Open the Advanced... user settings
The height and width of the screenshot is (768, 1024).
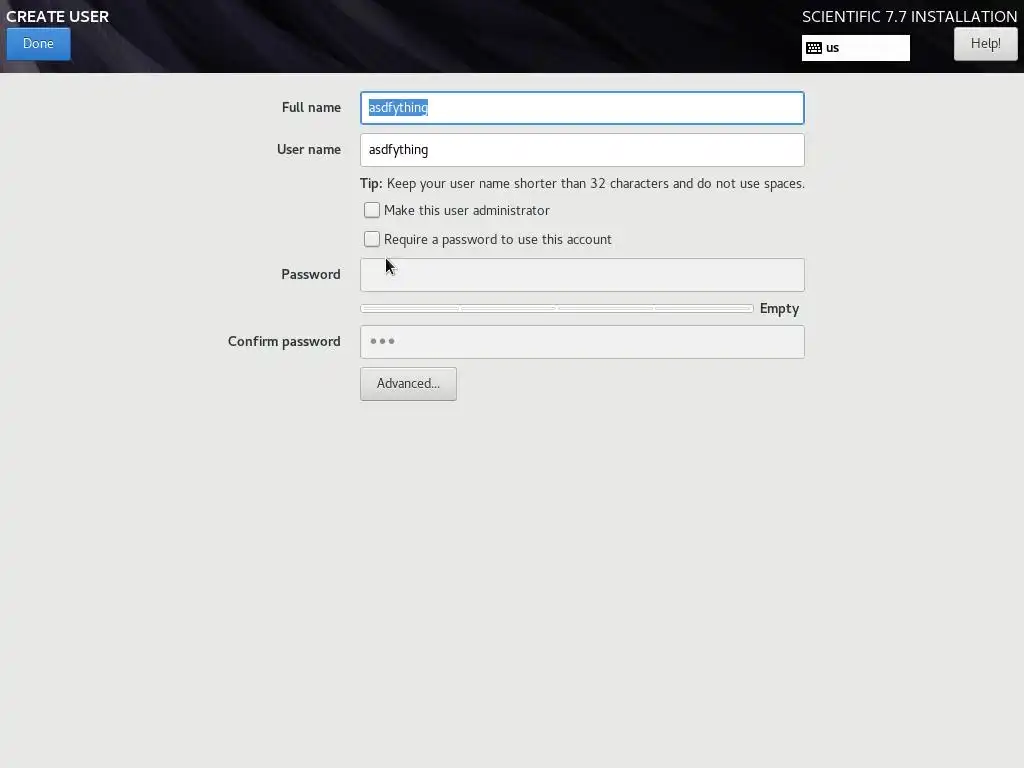point(408,383)
